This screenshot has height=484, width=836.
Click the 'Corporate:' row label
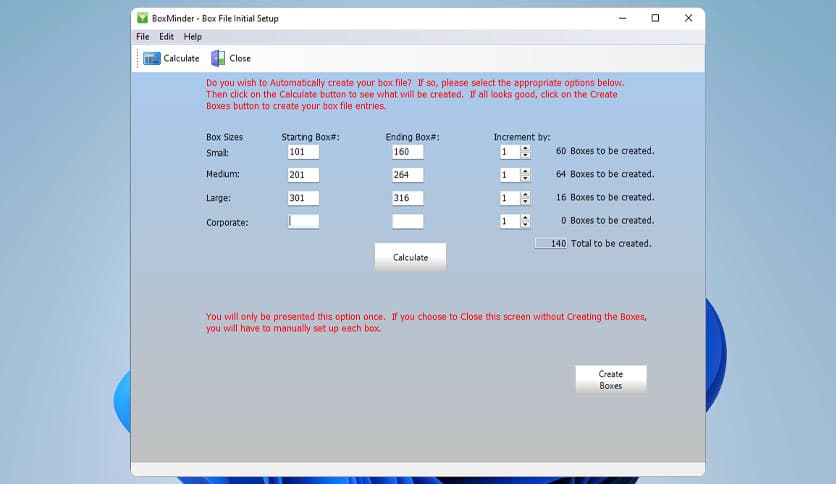227,222
